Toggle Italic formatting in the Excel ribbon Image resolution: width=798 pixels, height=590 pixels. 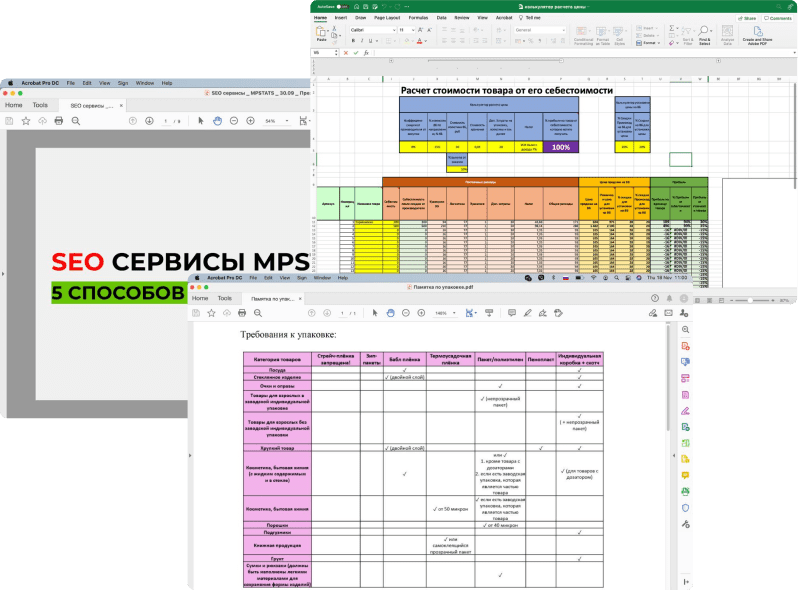coord(362,40)
